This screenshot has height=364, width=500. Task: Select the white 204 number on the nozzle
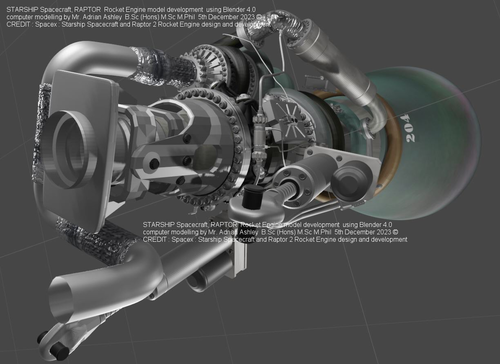click(411, 128)
